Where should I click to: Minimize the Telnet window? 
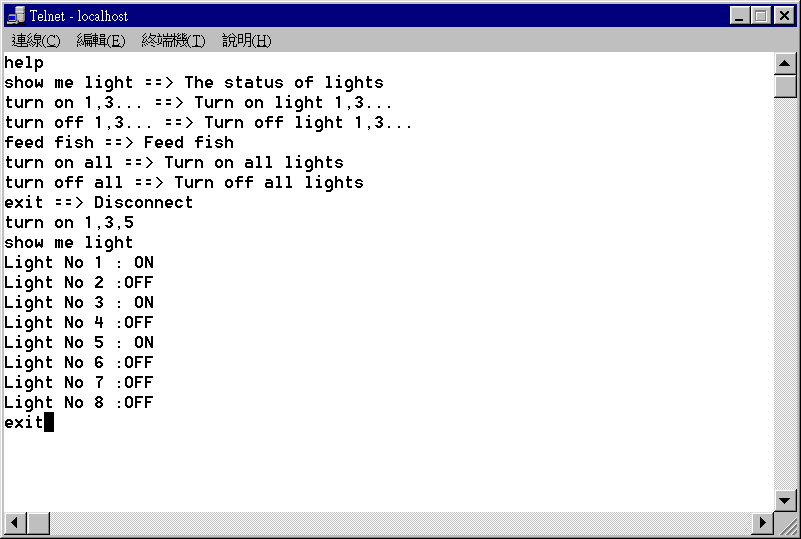pos(739,16)
